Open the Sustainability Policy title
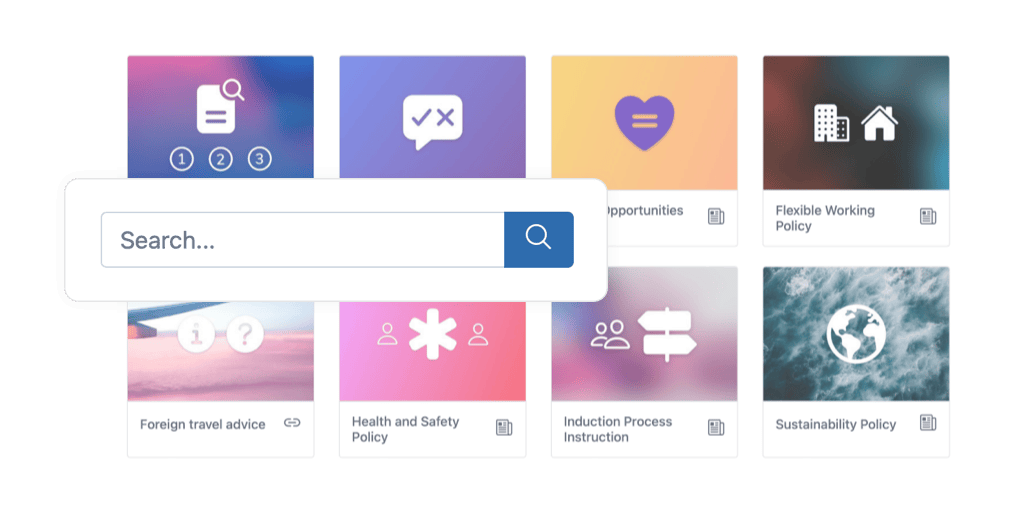The width and height of the screenshot is (1024, 512). pyautogui.click(x=835, y=424)
